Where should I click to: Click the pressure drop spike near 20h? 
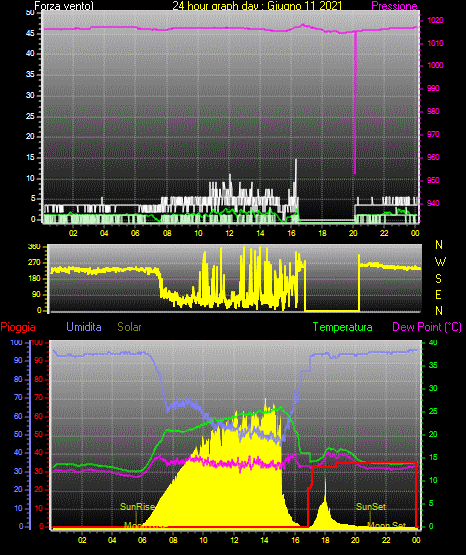(x=355, y=103)
